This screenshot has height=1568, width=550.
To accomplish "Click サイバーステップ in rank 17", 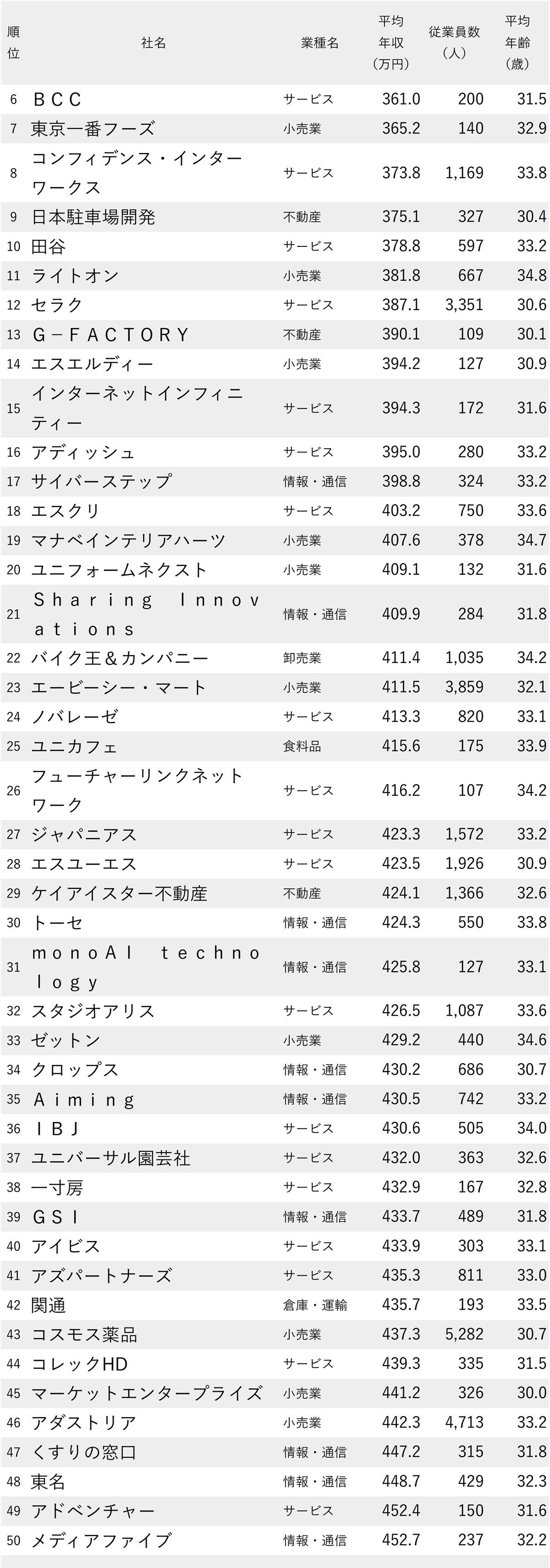I will pos(101,481).
